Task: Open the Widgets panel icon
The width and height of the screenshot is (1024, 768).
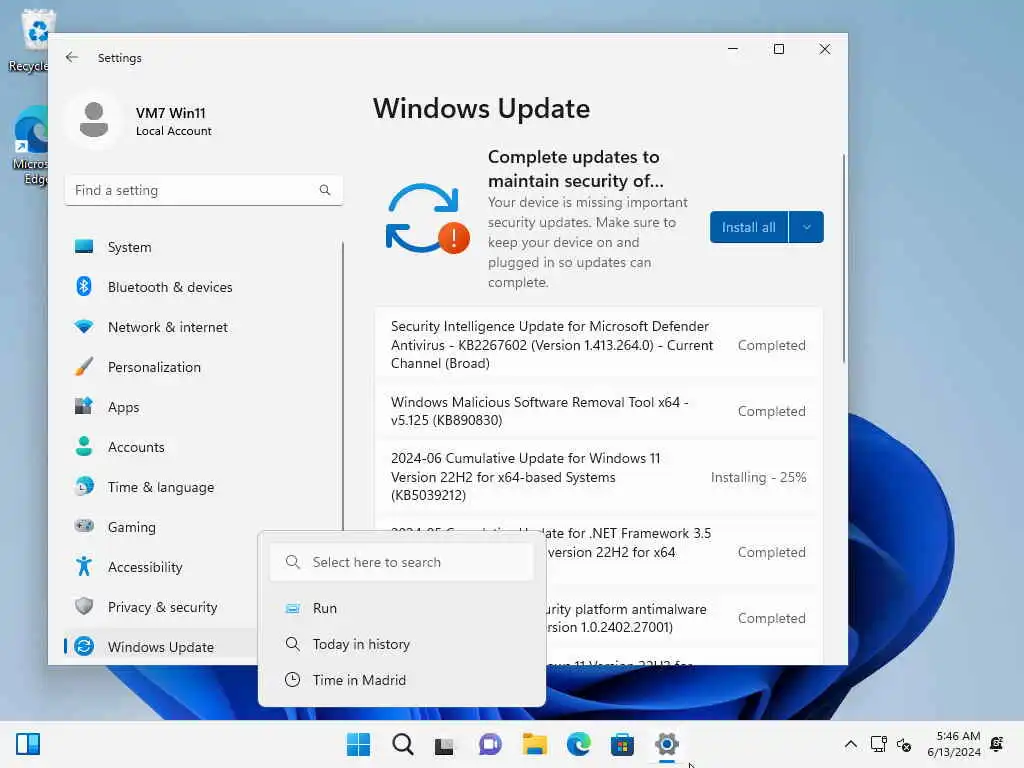Action: click(x=28, y=744)
